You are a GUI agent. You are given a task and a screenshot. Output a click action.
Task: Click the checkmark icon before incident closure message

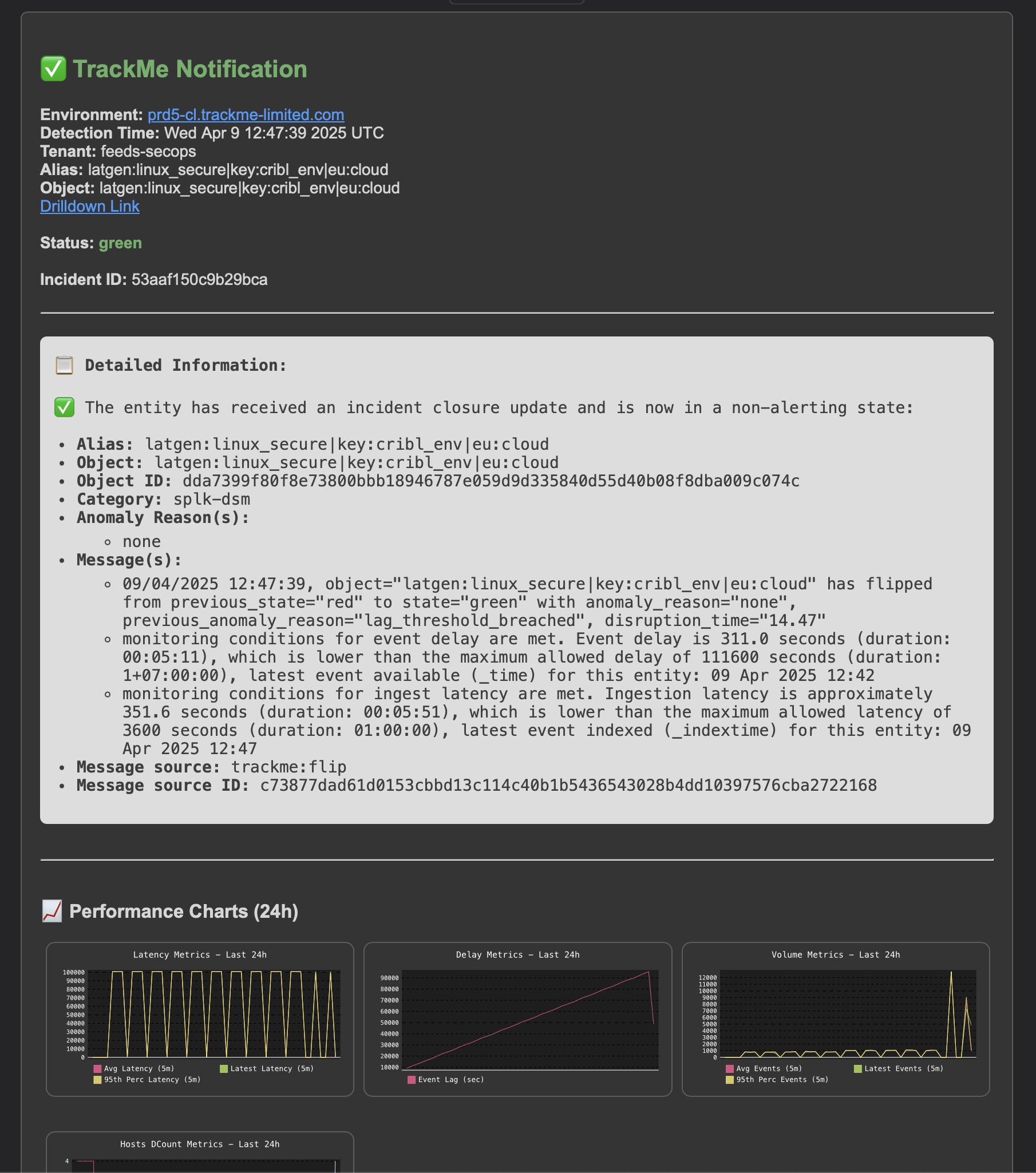point(64,407)
